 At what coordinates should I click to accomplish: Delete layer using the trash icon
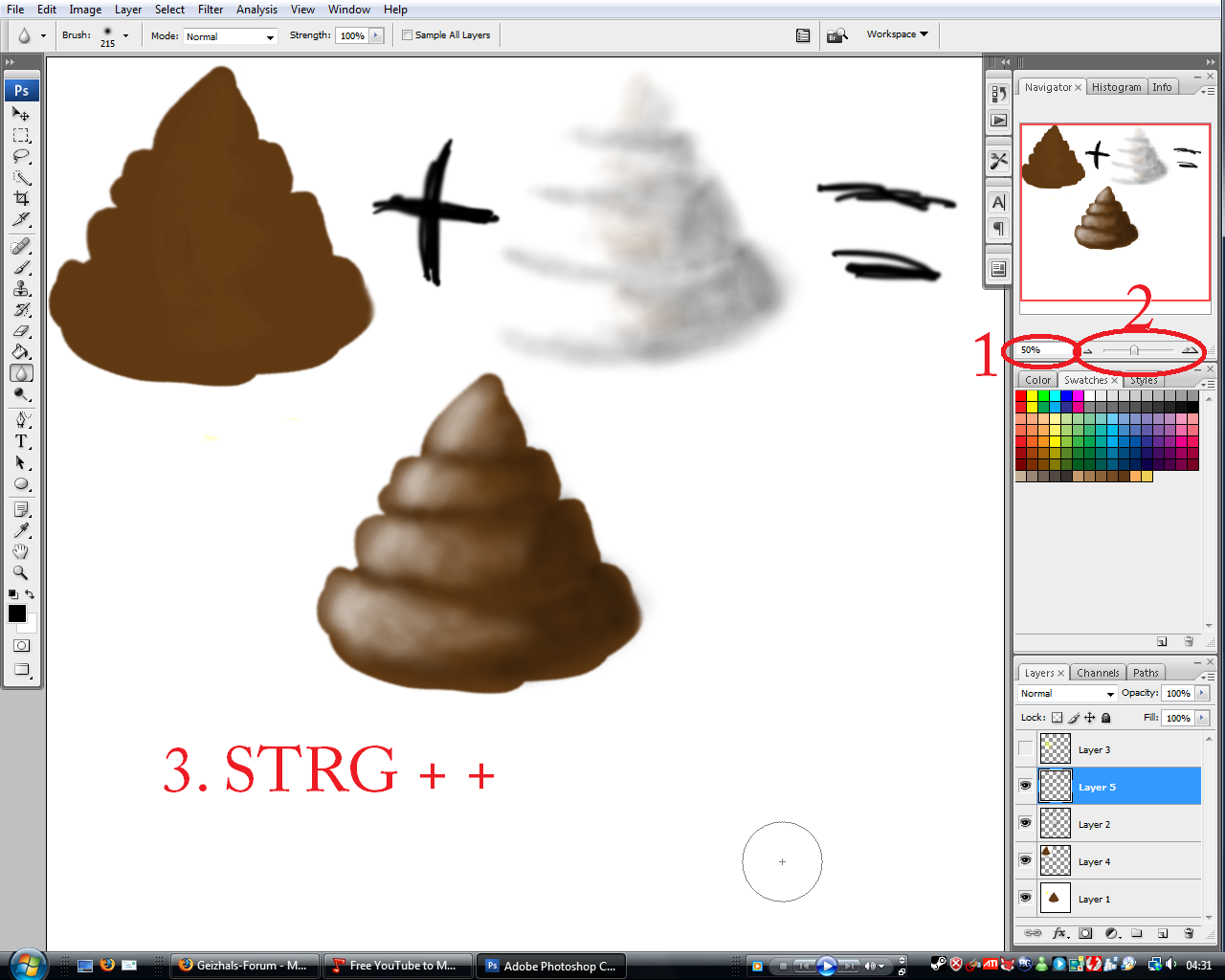(1189, 933)
